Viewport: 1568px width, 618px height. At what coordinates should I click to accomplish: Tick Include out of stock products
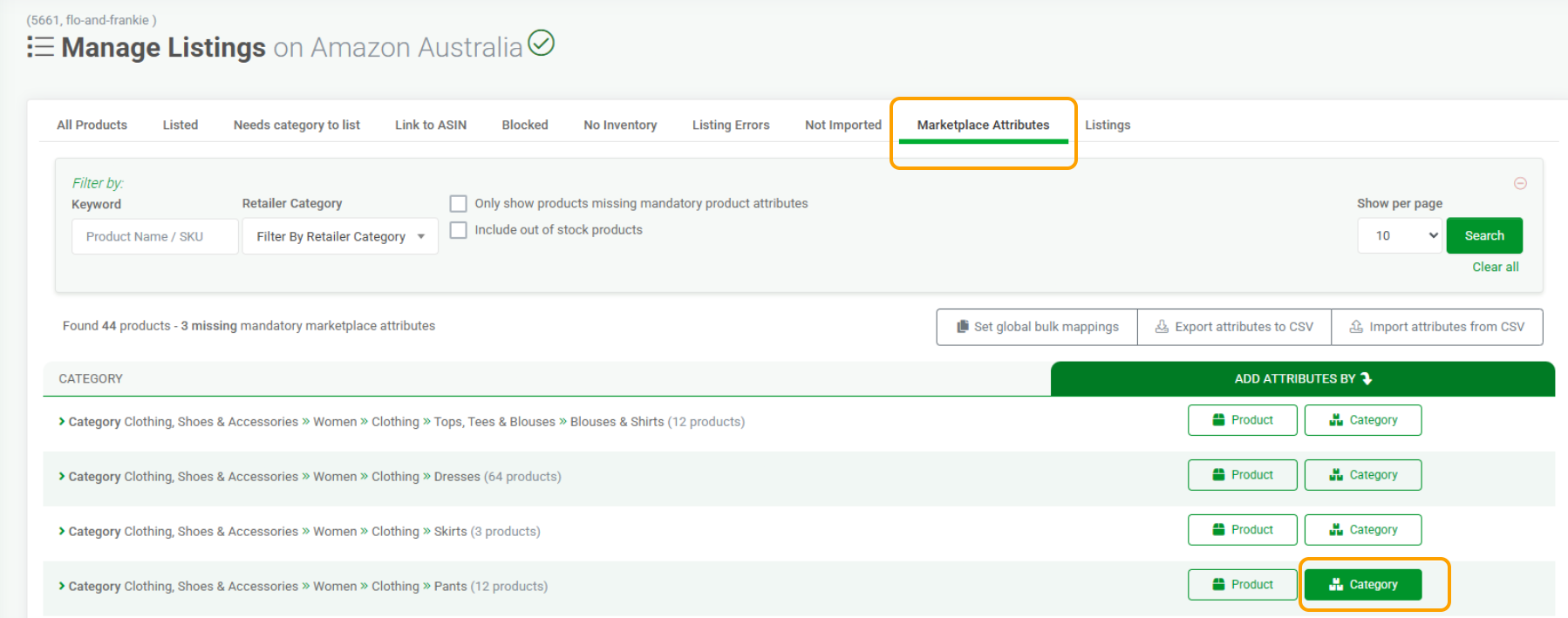[458, 230]
